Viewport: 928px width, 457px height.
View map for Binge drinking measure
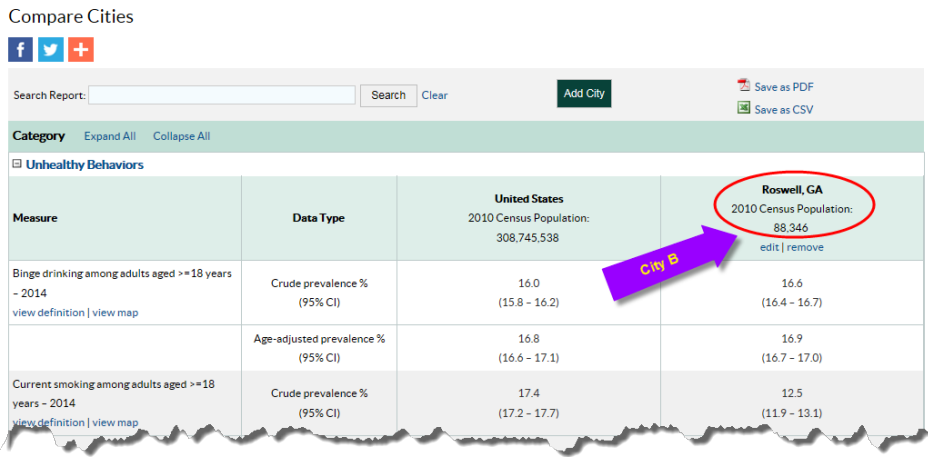115,313
